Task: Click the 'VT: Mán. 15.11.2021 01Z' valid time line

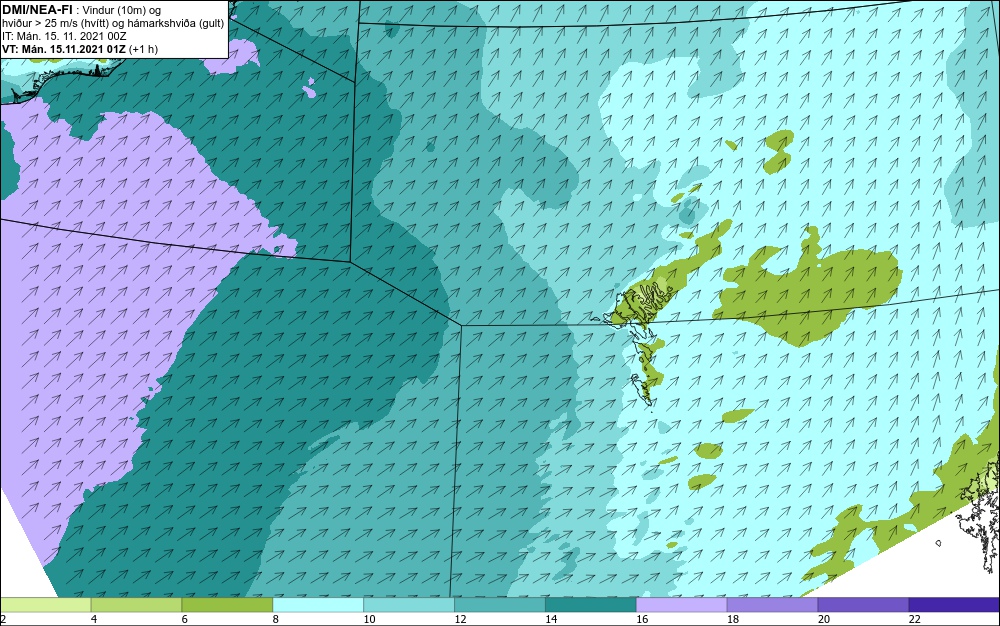Action: 64,49
